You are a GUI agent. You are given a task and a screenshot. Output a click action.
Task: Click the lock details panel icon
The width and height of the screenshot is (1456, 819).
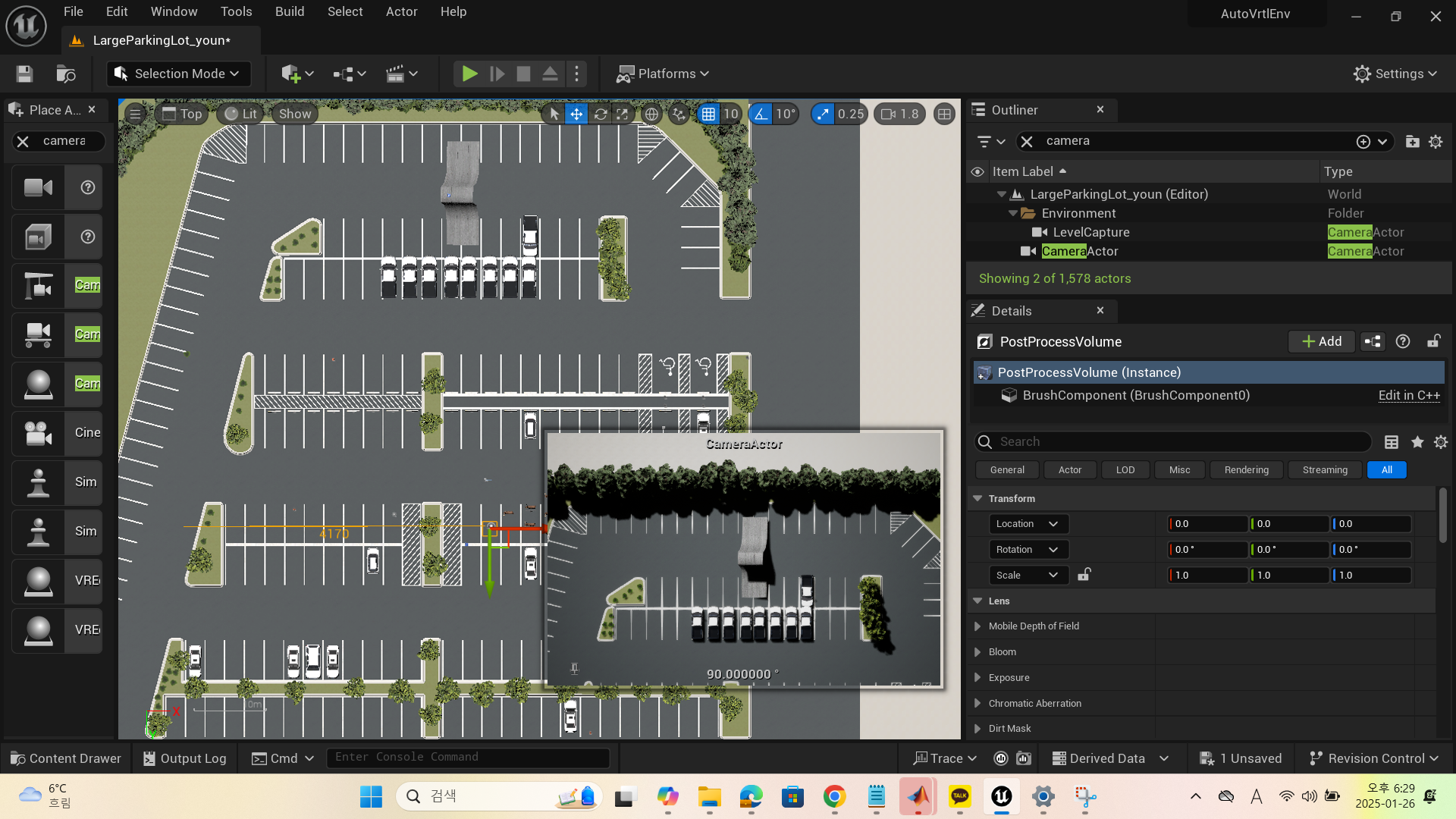(x=1433, y=341)
